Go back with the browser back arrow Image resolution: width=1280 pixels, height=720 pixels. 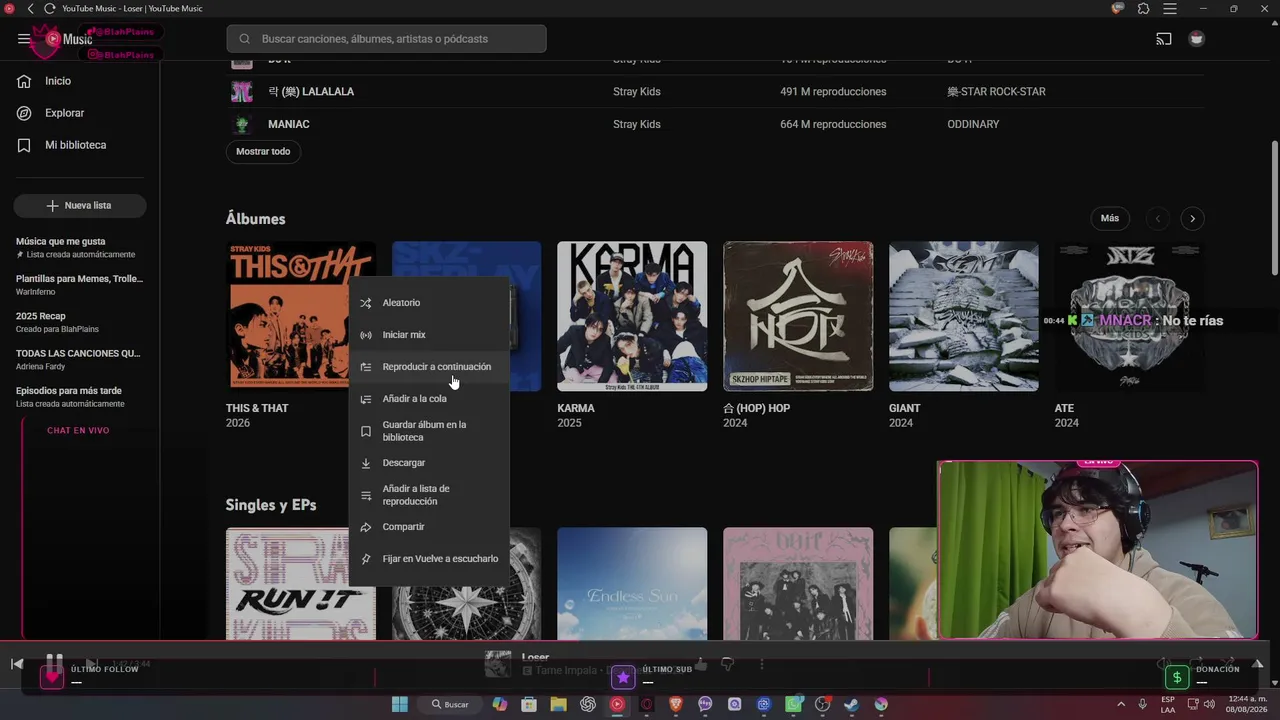tap(30, 9)
